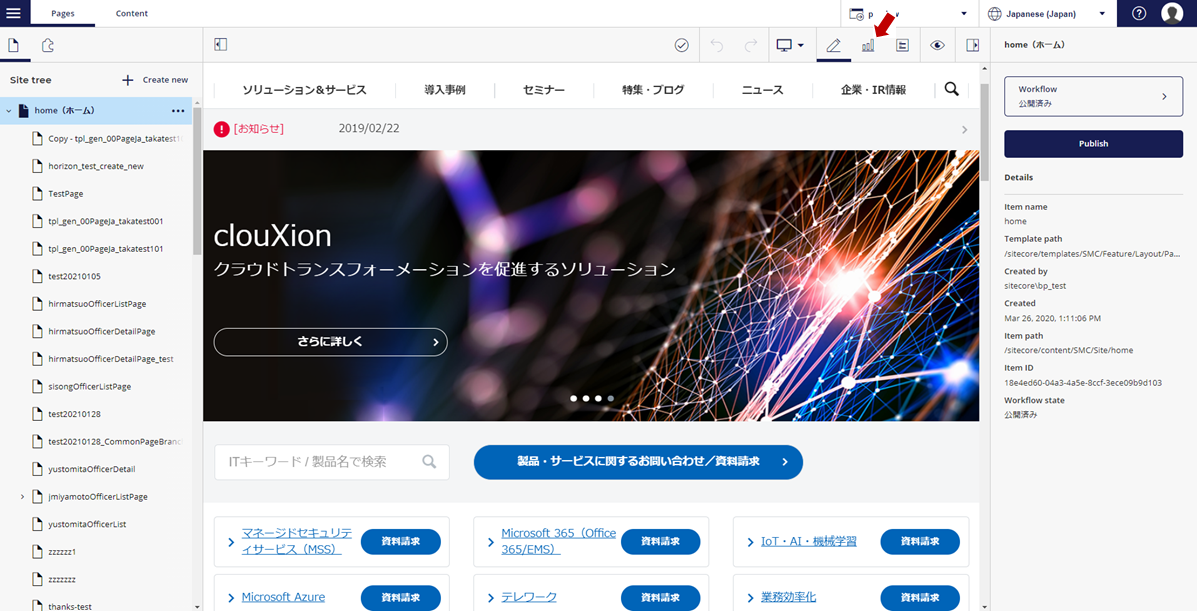The width and height of the screenshot is (1197, 611).
Task: Select sisongOfficerListPage tree item
Action: [x=89, y=386]
